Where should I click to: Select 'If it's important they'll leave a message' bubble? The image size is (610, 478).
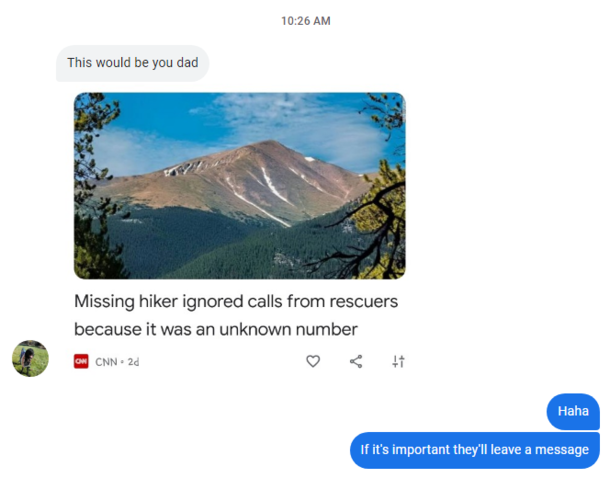pos(475,450)
